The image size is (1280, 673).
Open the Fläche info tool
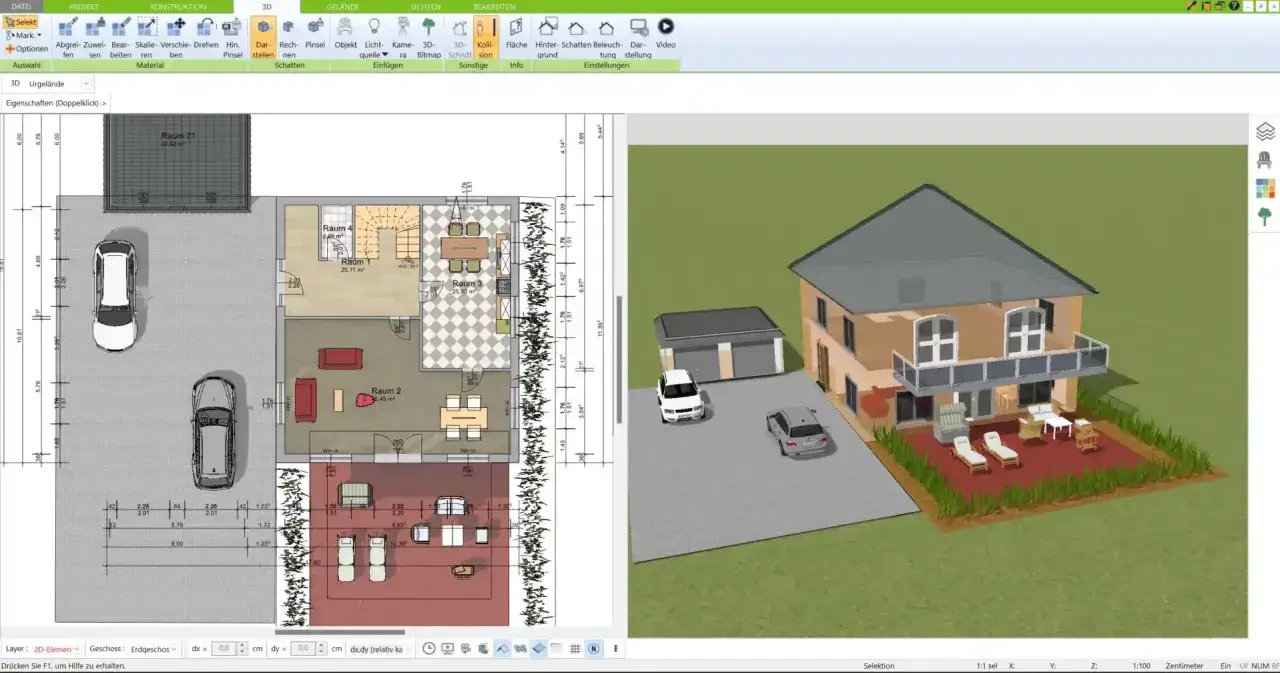516,33
